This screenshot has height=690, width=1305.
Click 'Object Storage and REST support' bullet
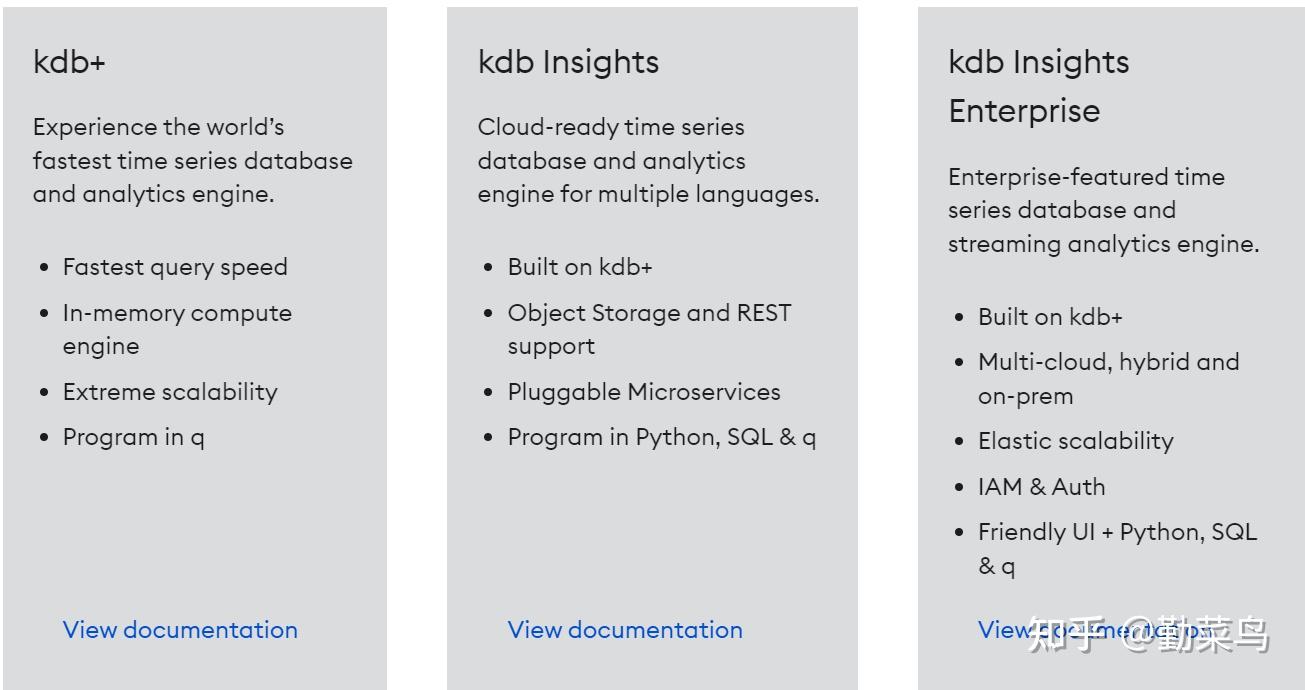pyautogui.click(x=649, y=329)
